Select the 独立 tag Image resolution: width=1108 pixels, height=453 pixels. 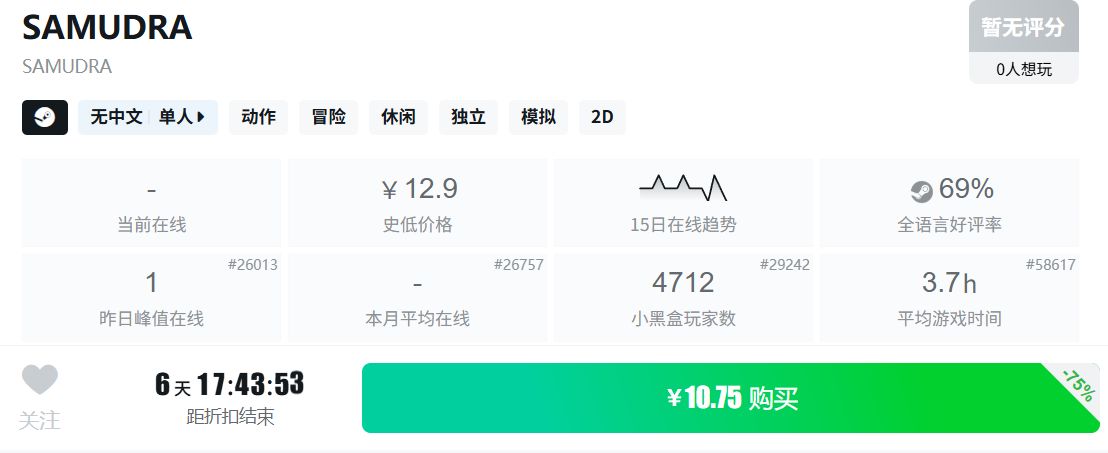(468, 117)
